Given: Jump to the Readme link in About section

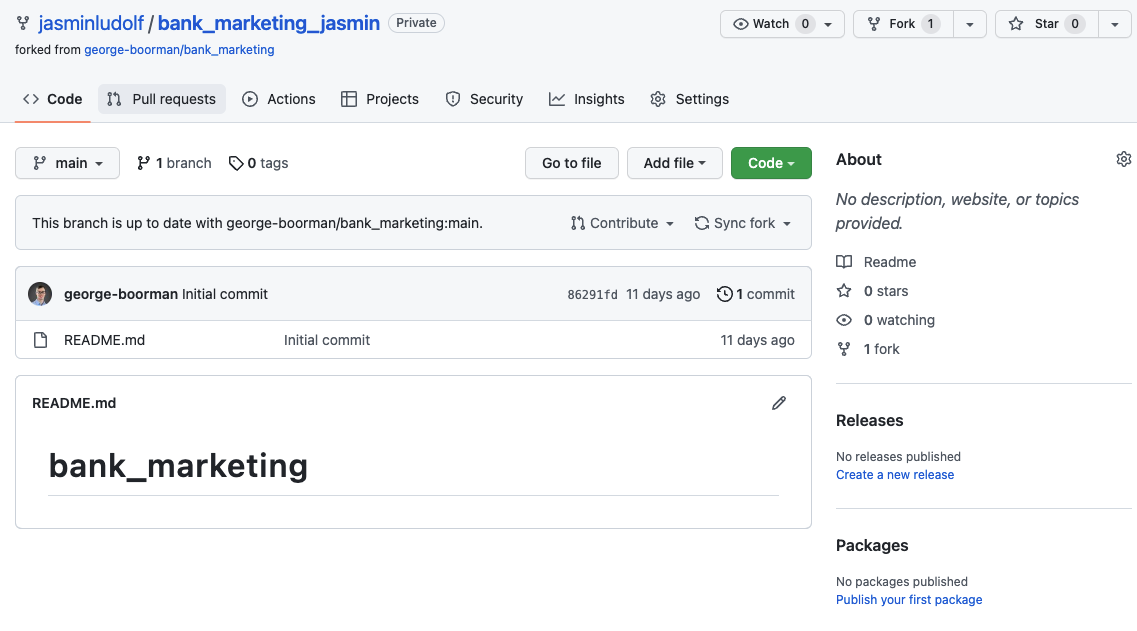Looking at the screenshot, I should [890, 262].
